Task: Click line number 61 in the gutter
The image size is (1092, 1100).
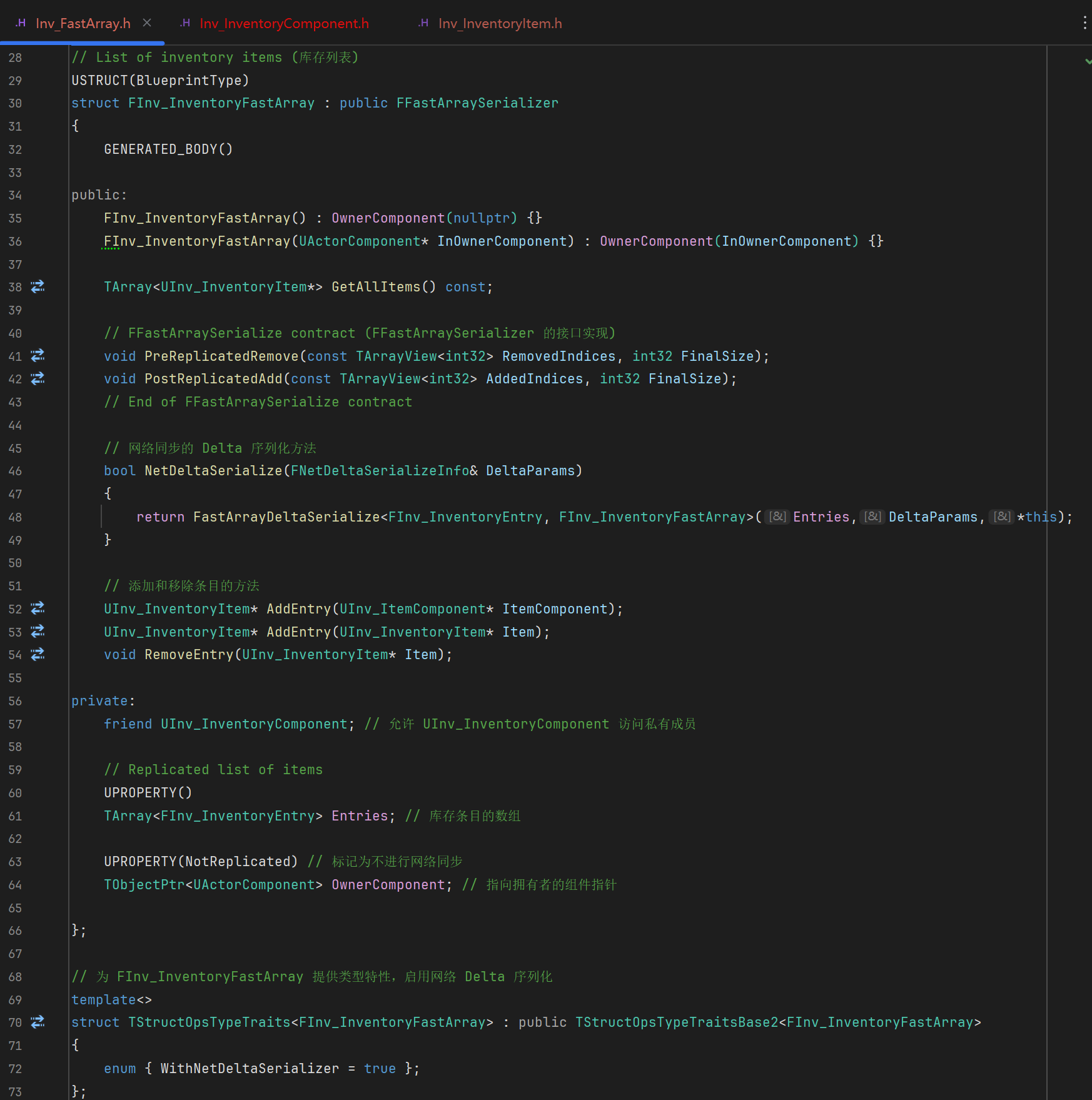Action: [15, 816]
